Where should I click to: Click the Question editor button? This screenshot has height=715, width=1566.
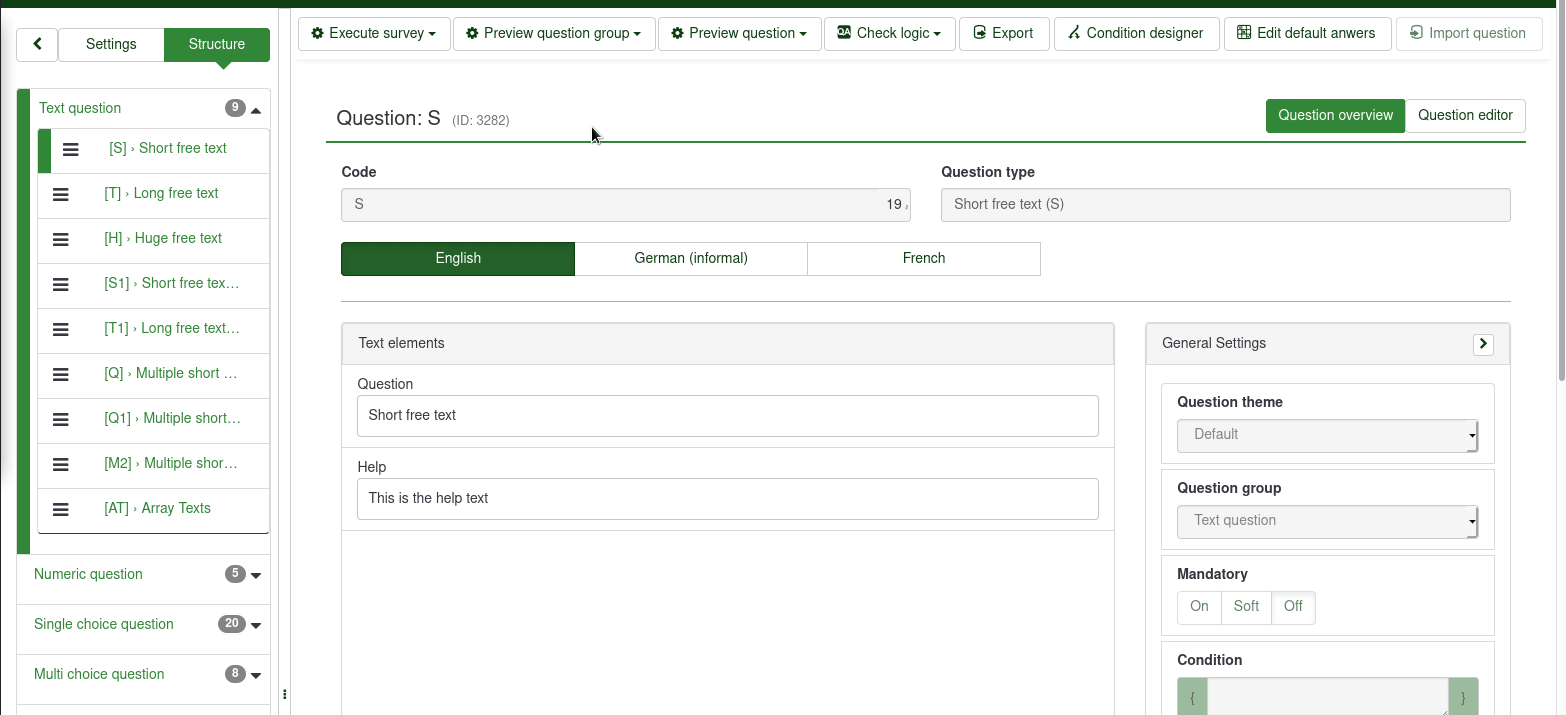1465,115
